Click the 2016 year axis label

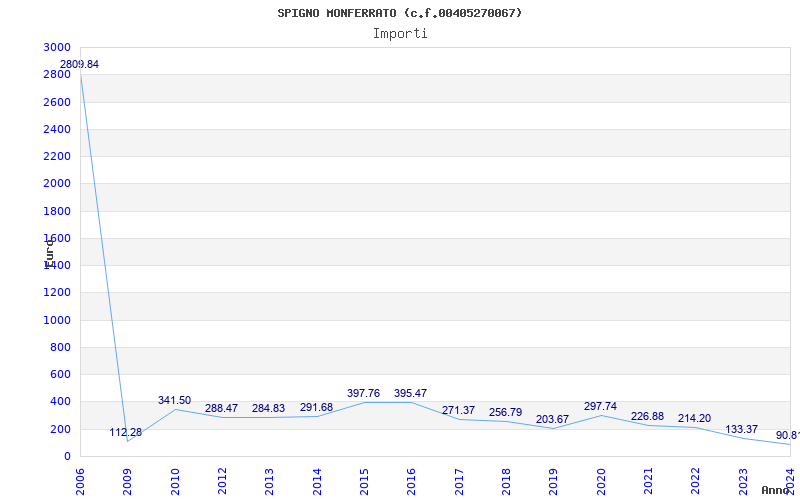(x=411, y=481)
